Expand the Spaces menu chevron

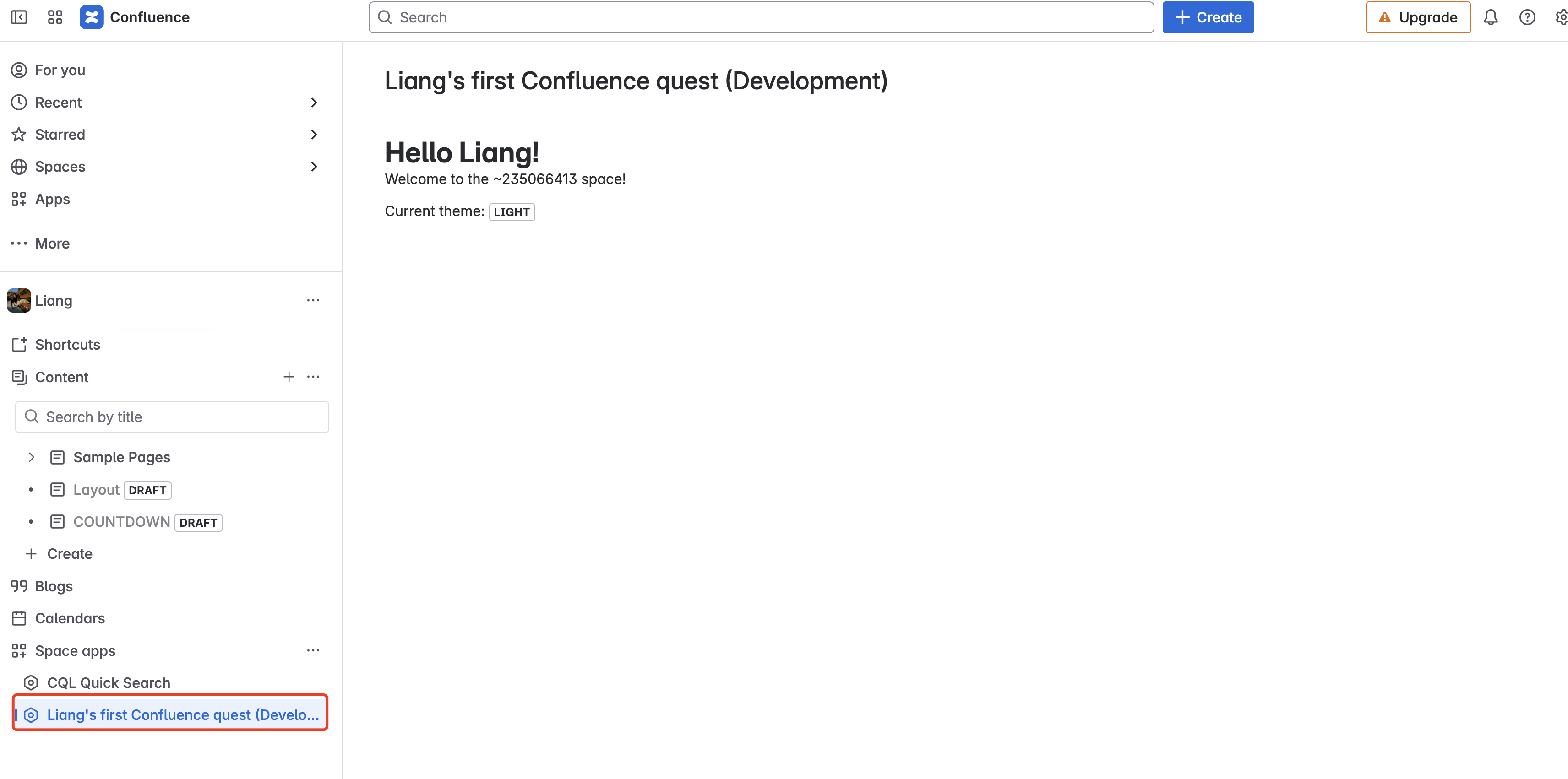coord(314,166)
